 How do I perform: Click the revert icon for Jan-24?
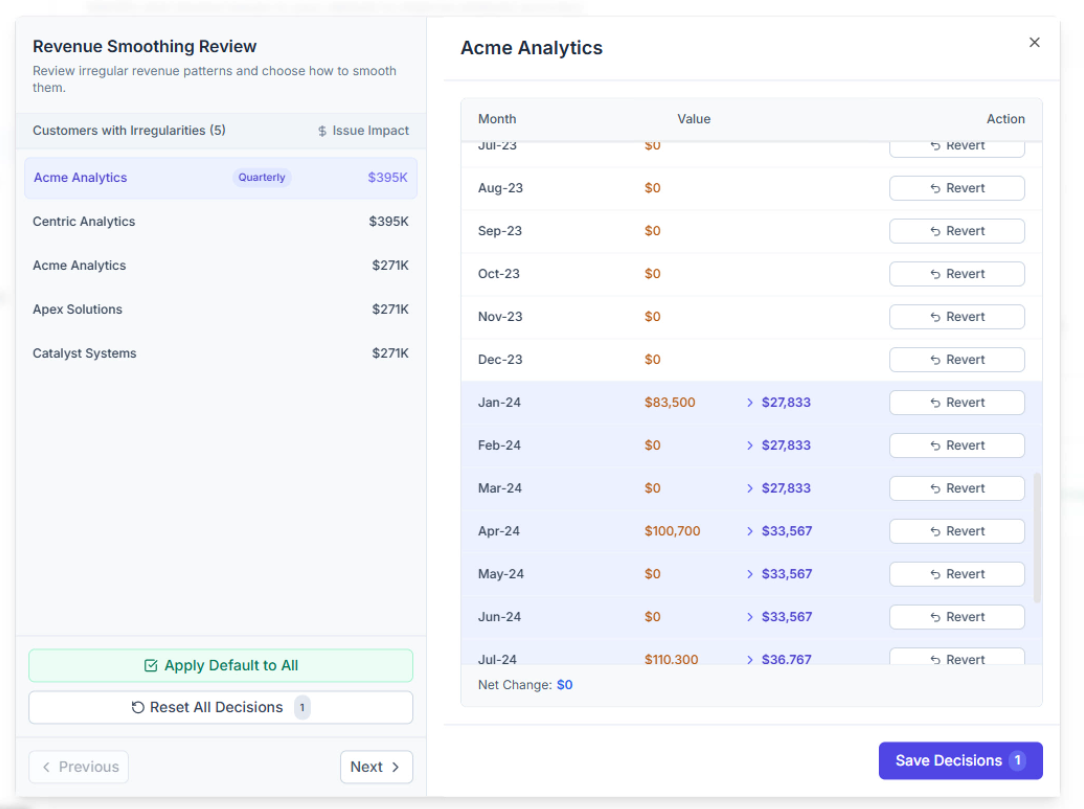point(933,402)
